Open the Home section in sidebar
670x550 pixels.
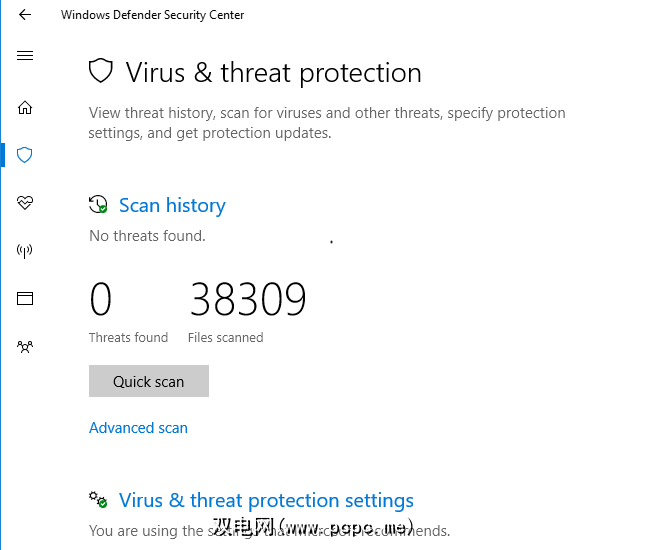tap(25, 108)
